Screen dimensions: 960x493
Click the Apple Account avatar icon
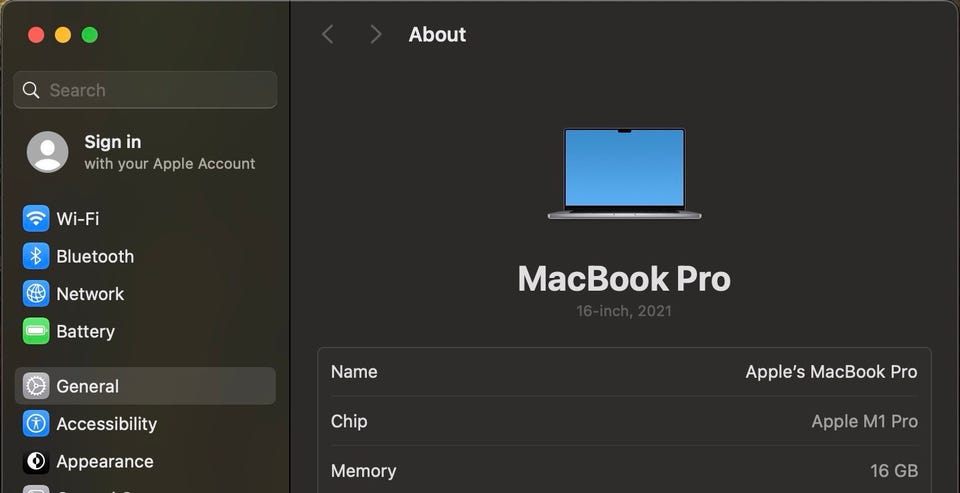(48, 152)
